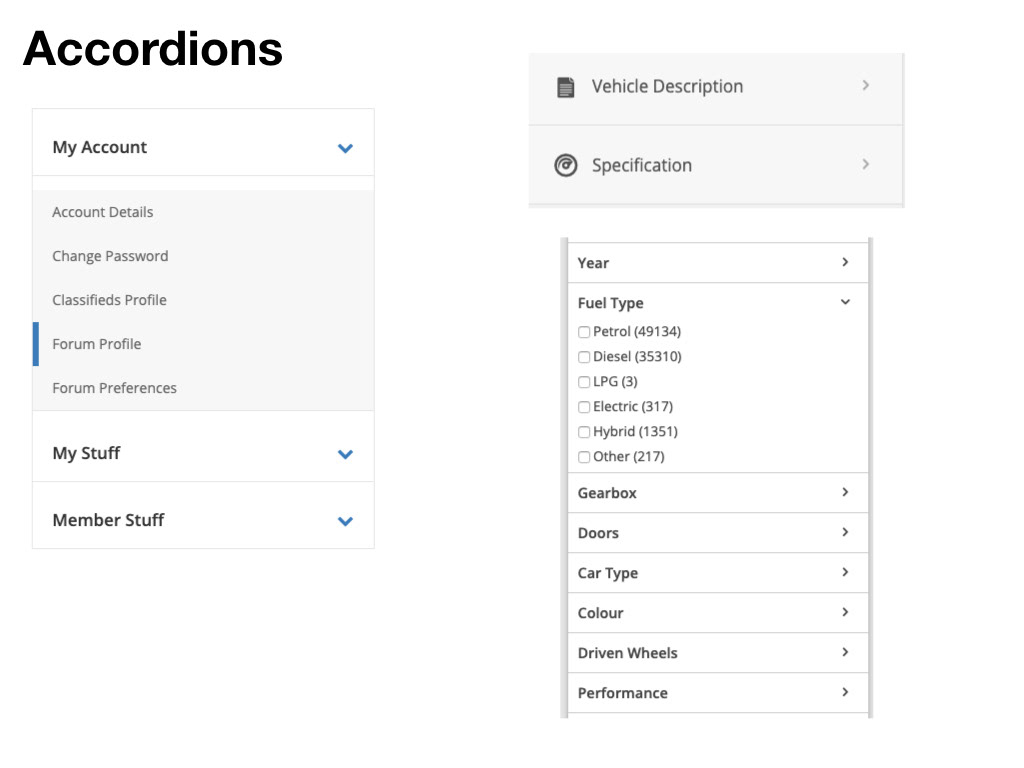Click the My Account header label

coord(100,148)
